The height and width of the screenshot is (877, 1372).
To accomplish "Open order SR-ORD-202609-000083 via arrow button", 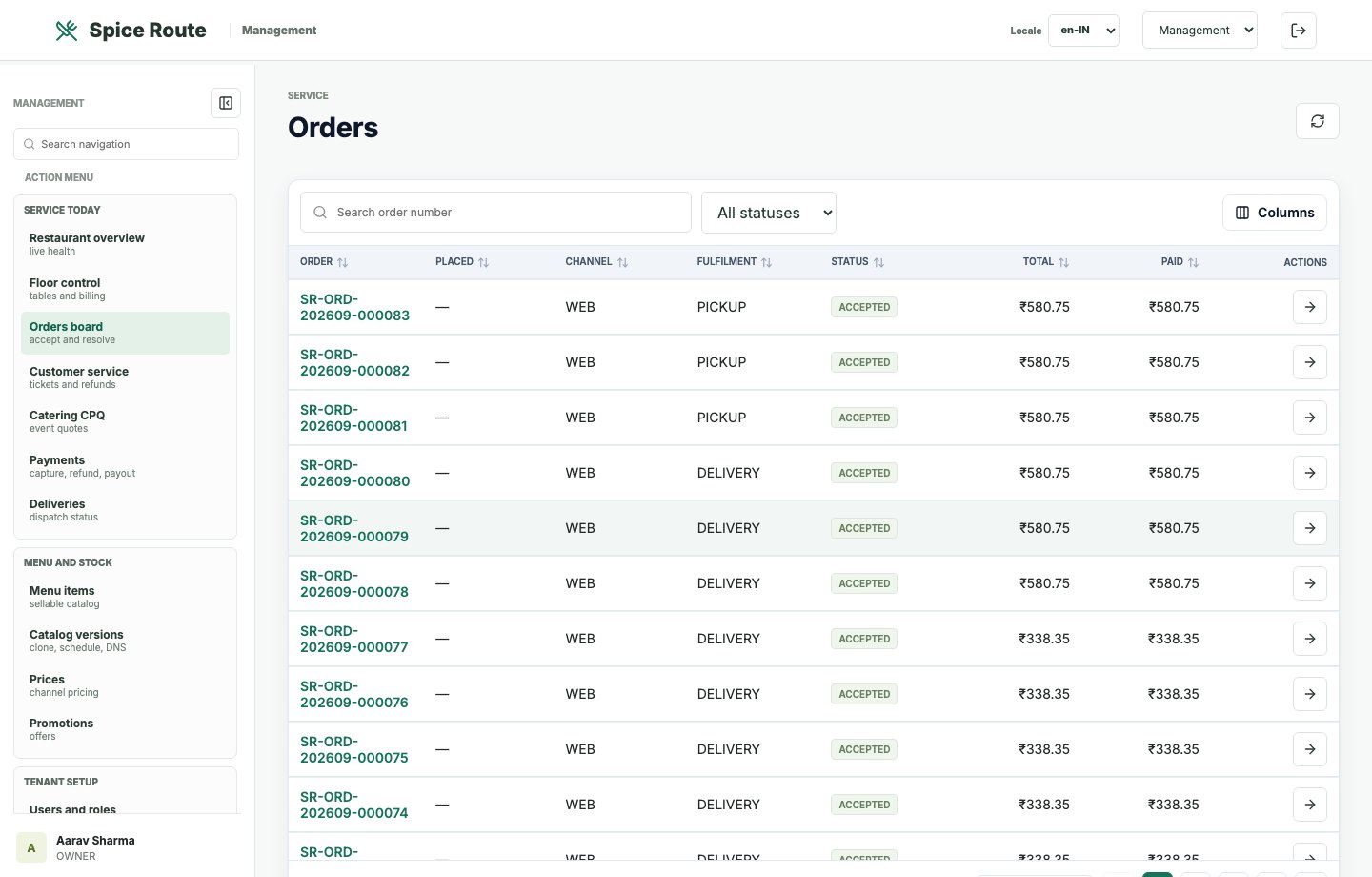I will coord(1310,307).
